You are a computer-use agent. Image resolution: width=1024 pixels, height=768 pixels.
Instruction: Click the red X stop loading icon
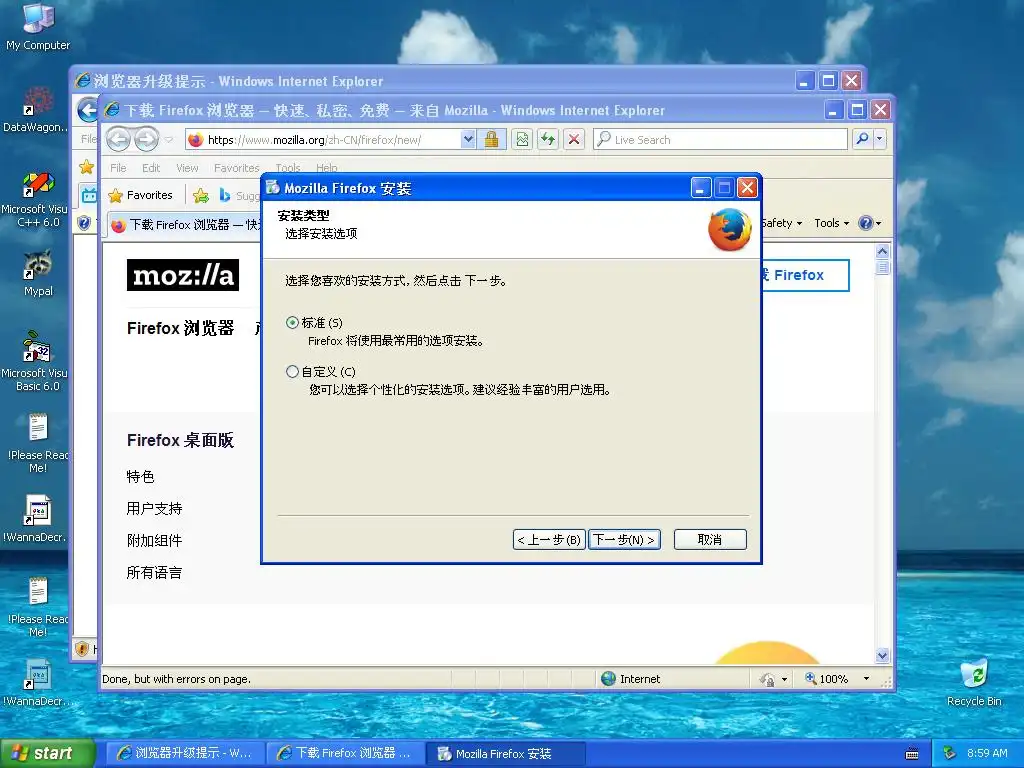coord(573,139)
